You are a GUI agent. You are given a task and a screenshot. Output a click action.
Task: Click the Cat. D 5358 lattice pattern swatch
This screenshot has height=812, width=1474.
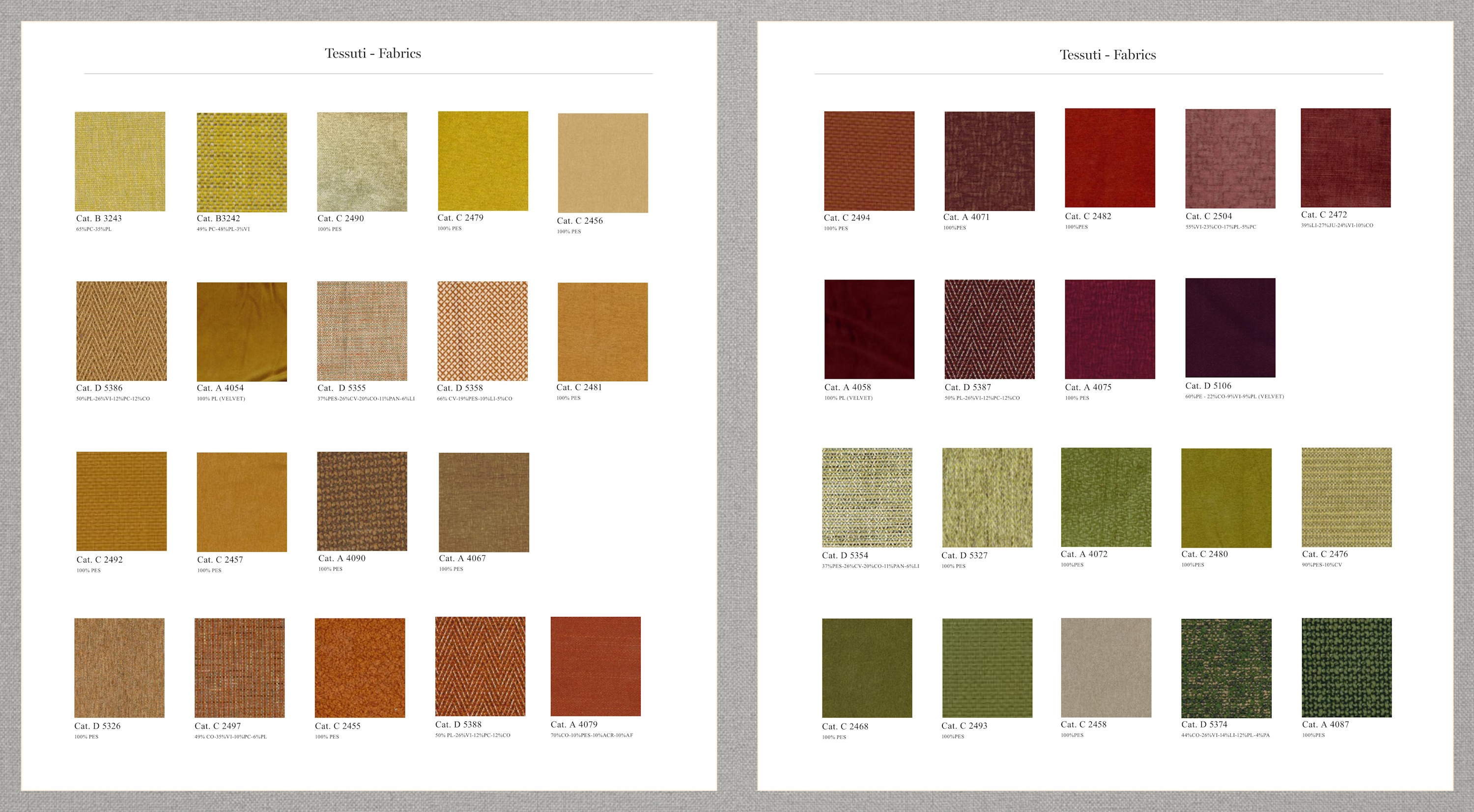click(x=482, y=331)
